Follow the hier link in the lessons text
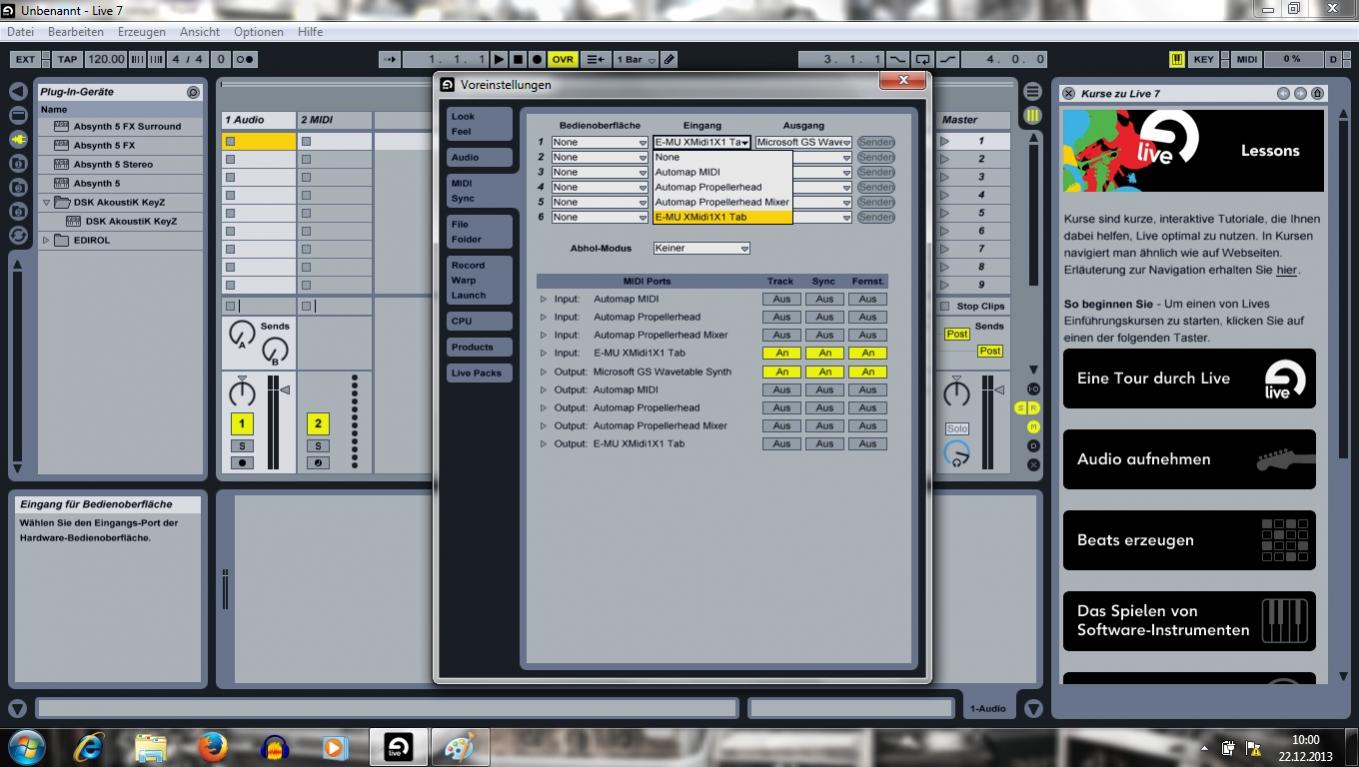Screen dimensions: 1359x767 (x=1286, y=270)
